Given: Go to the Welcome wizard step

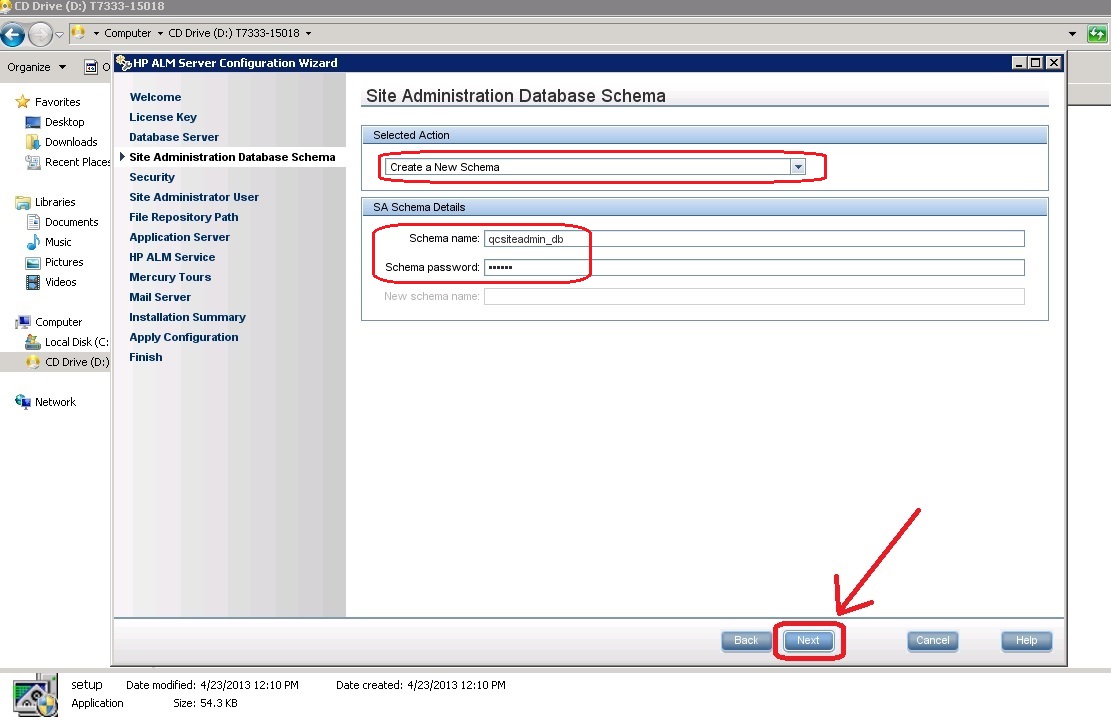Looking at the screenshot, I should coord(155,97).
